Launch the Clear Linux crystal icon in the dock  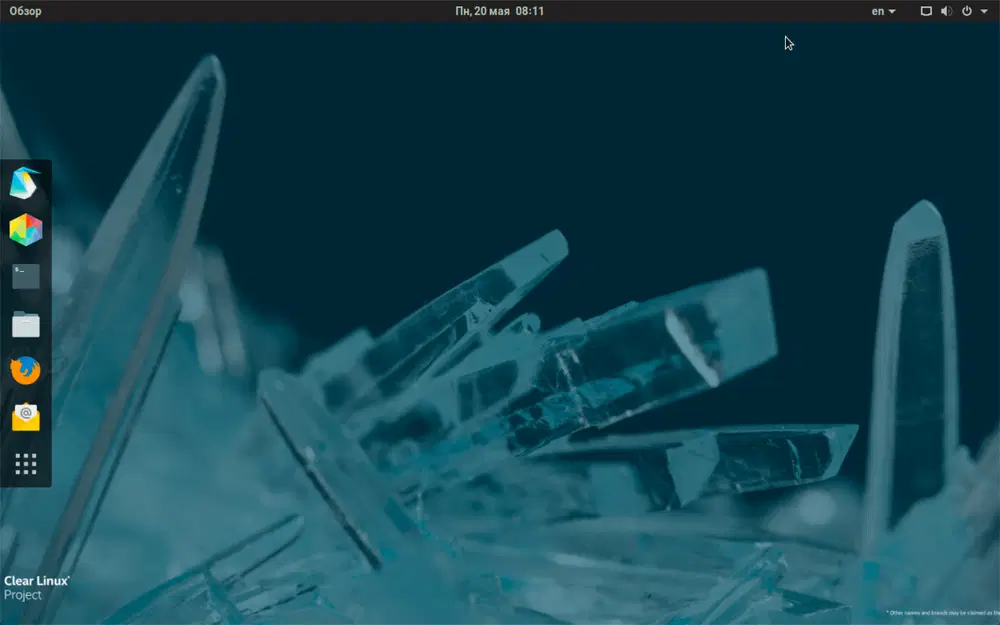pyautogui.click(x=26, y=183)
